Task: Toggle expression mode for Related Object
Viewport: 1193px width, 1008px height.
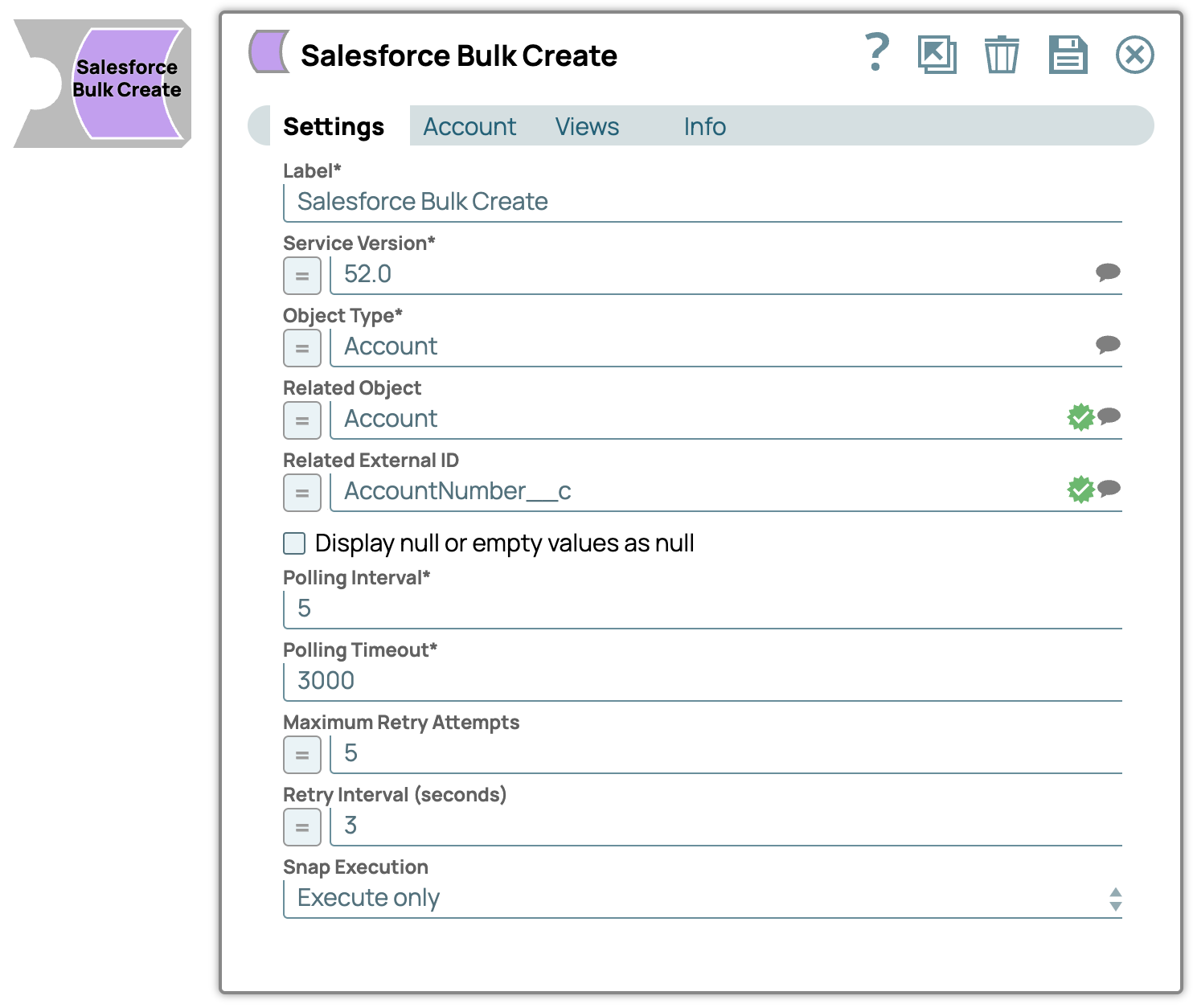Action: tap(302, 420)
